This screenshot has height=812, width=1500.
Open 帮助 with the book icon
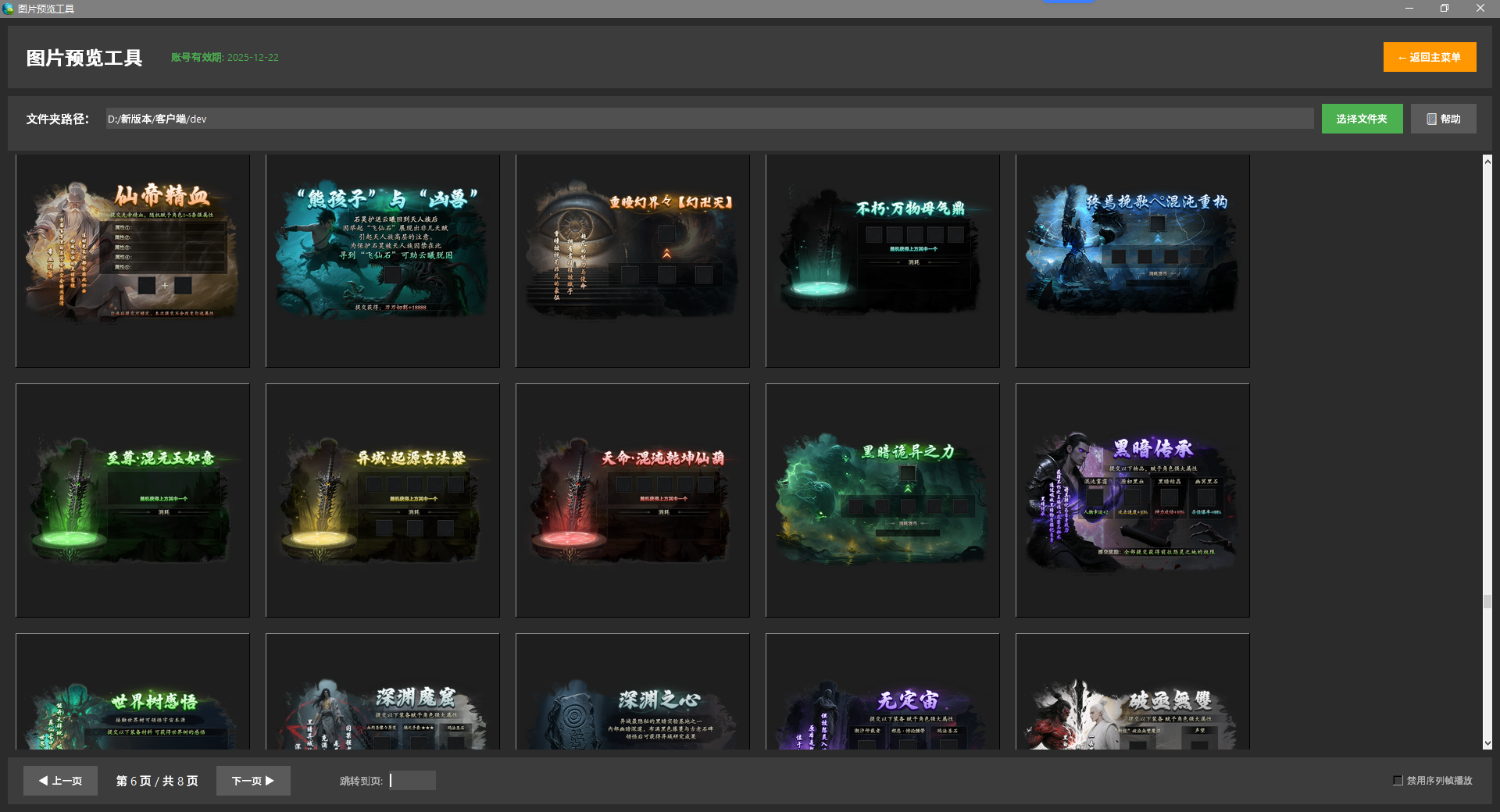coord(1443,119)
